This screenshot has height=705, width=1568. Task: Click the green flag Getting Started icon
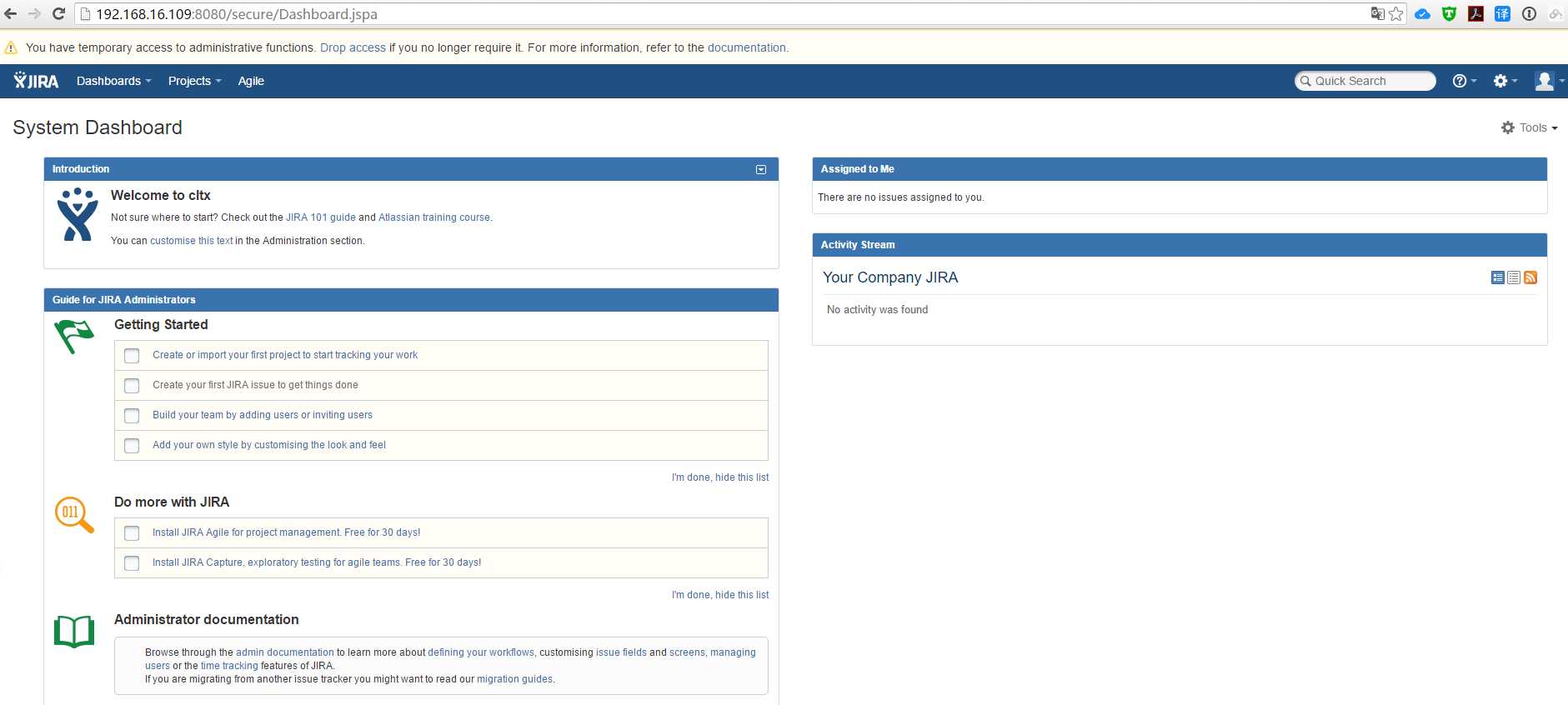tap(74, 337)
